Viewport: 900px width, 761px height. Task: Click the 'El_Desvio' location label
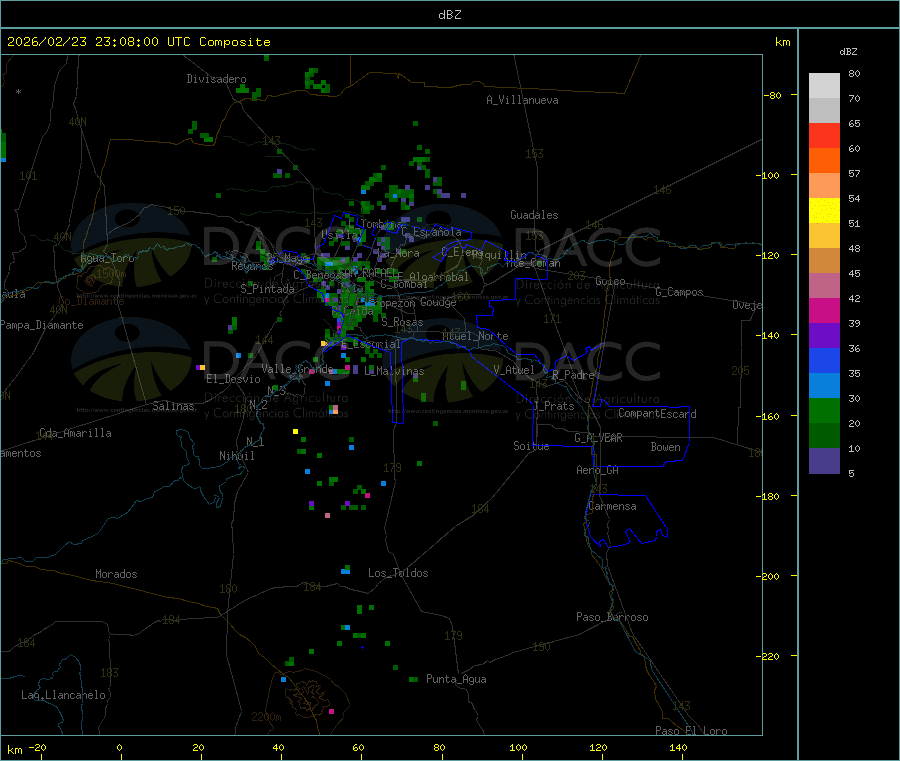pyautogui.click(x=234, y=379)
